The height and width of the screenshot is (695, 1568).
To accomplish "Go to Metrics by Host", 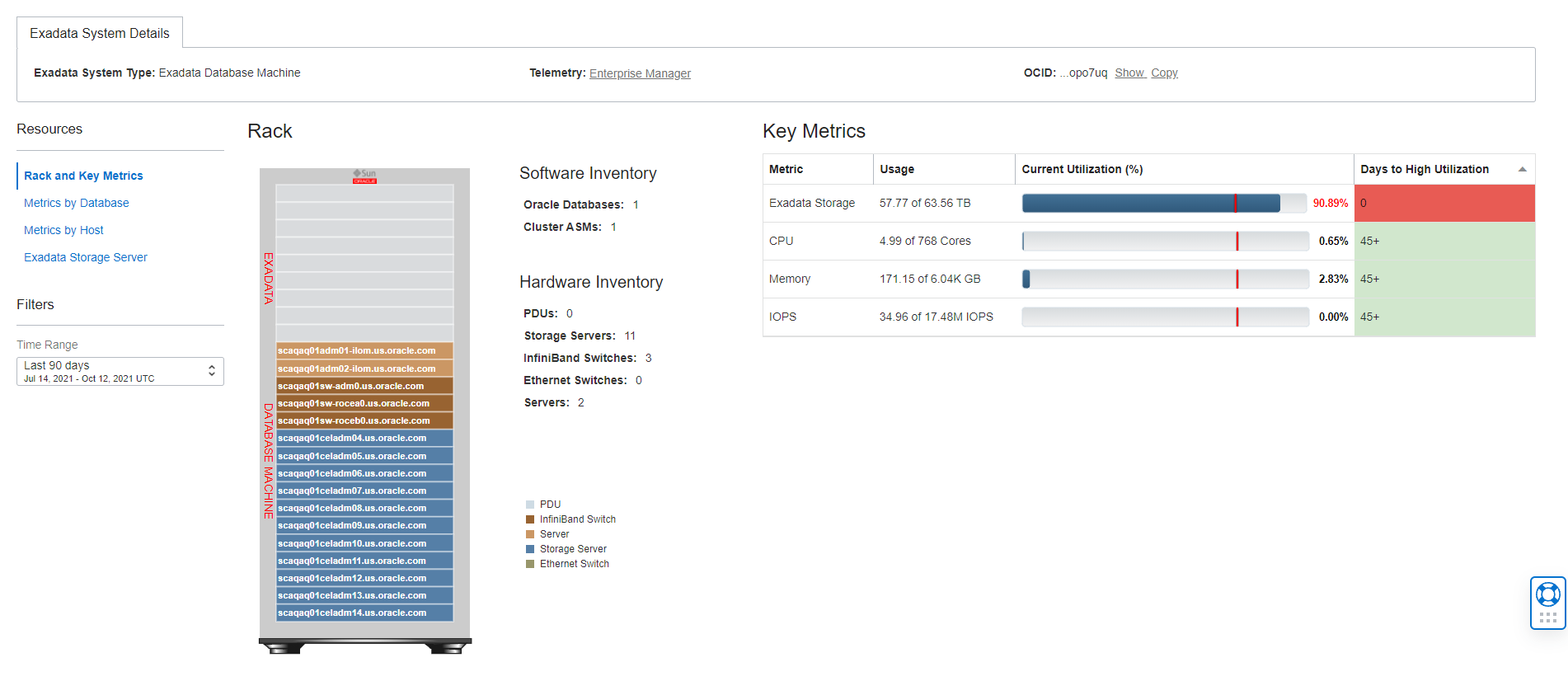I will pos(63,230).
